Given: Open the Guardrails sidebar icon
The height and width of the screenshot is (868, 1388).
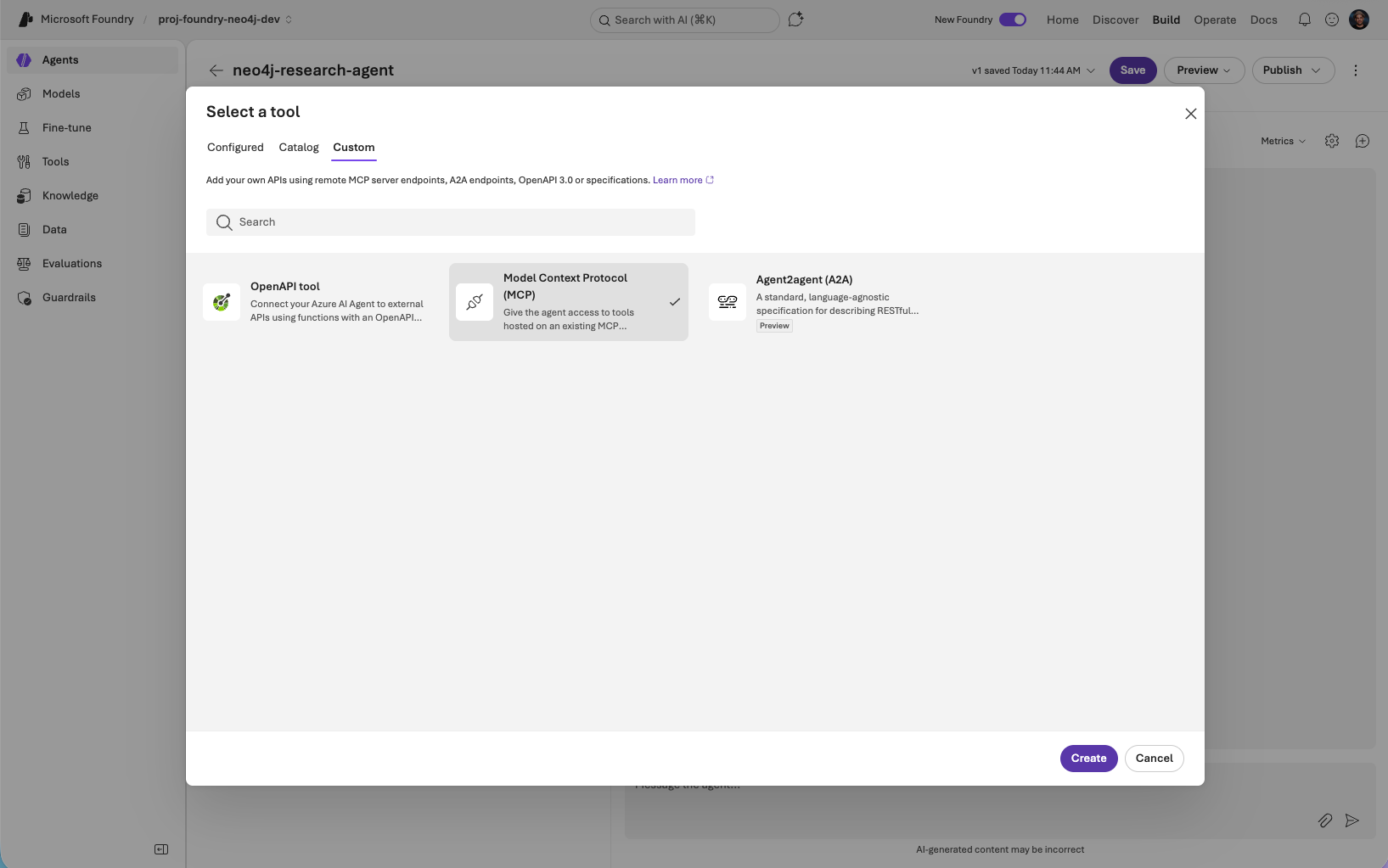Looking at the screenshot, I should 24,297.
